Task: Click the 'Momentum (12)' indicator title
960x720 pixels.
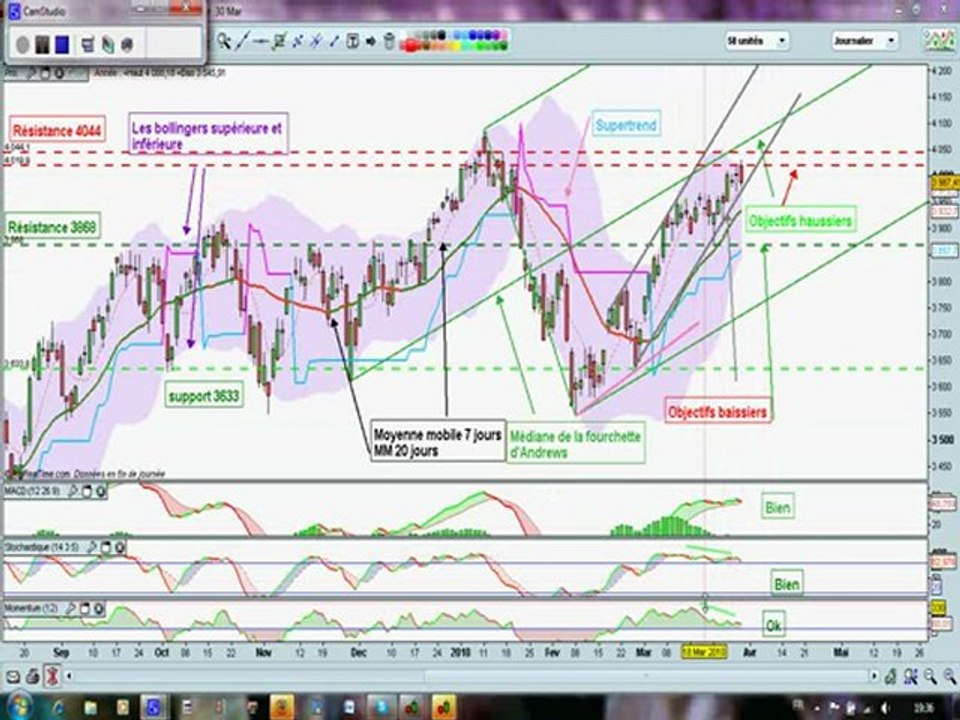Action: coord(31,609)
